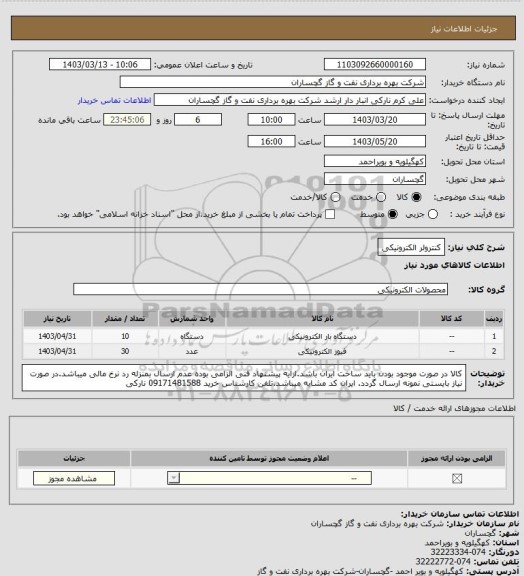Viewport: 524px width, 576px height.
Task: Click the quantity 10 cell
Action: [125, 336]
